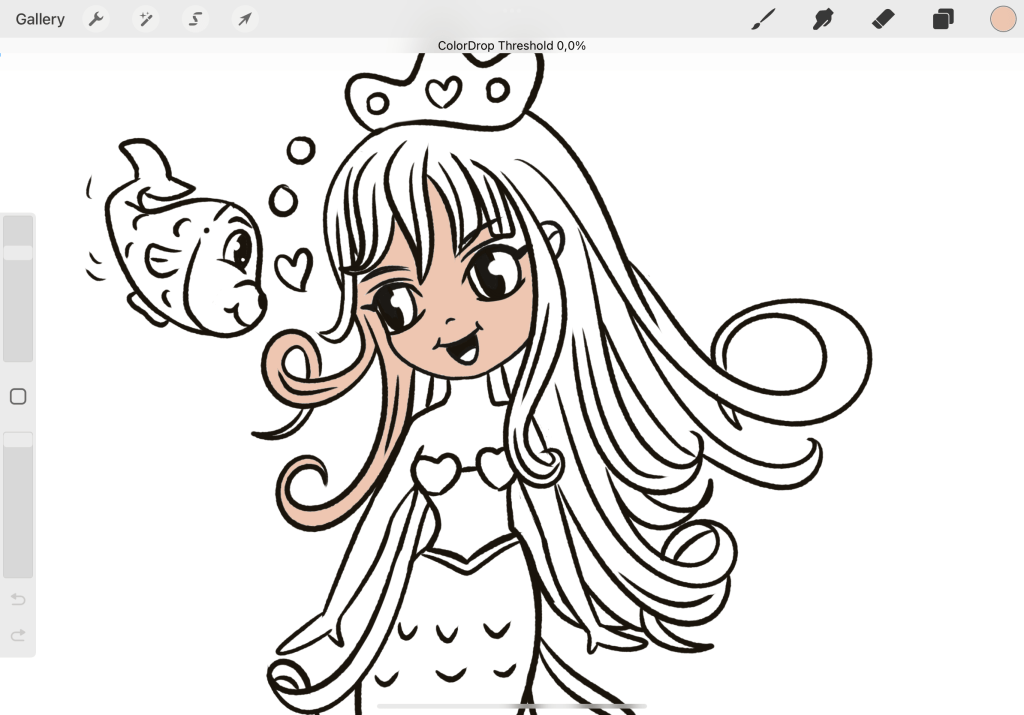
Task: Open the Actions wrench menu
Action: click(96, 19)
